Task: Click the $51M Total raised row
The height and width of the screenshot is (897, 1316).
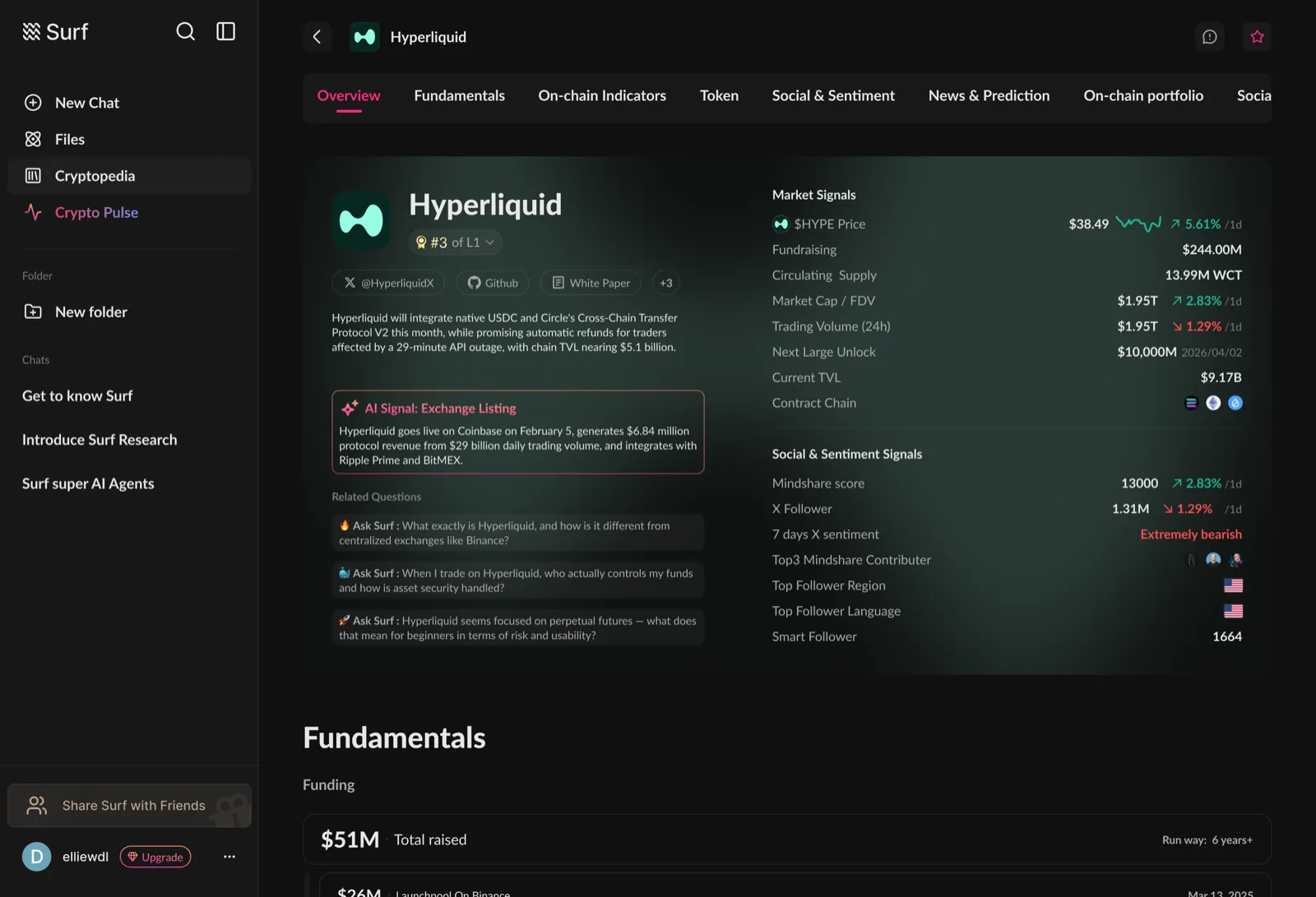Action: point(787,839)
